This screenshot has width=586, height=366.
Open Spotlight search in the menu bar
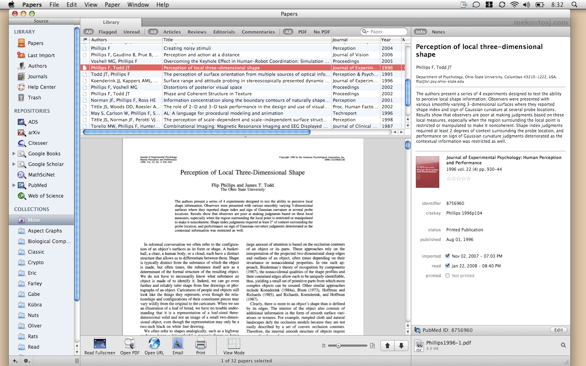pos(574,4)
